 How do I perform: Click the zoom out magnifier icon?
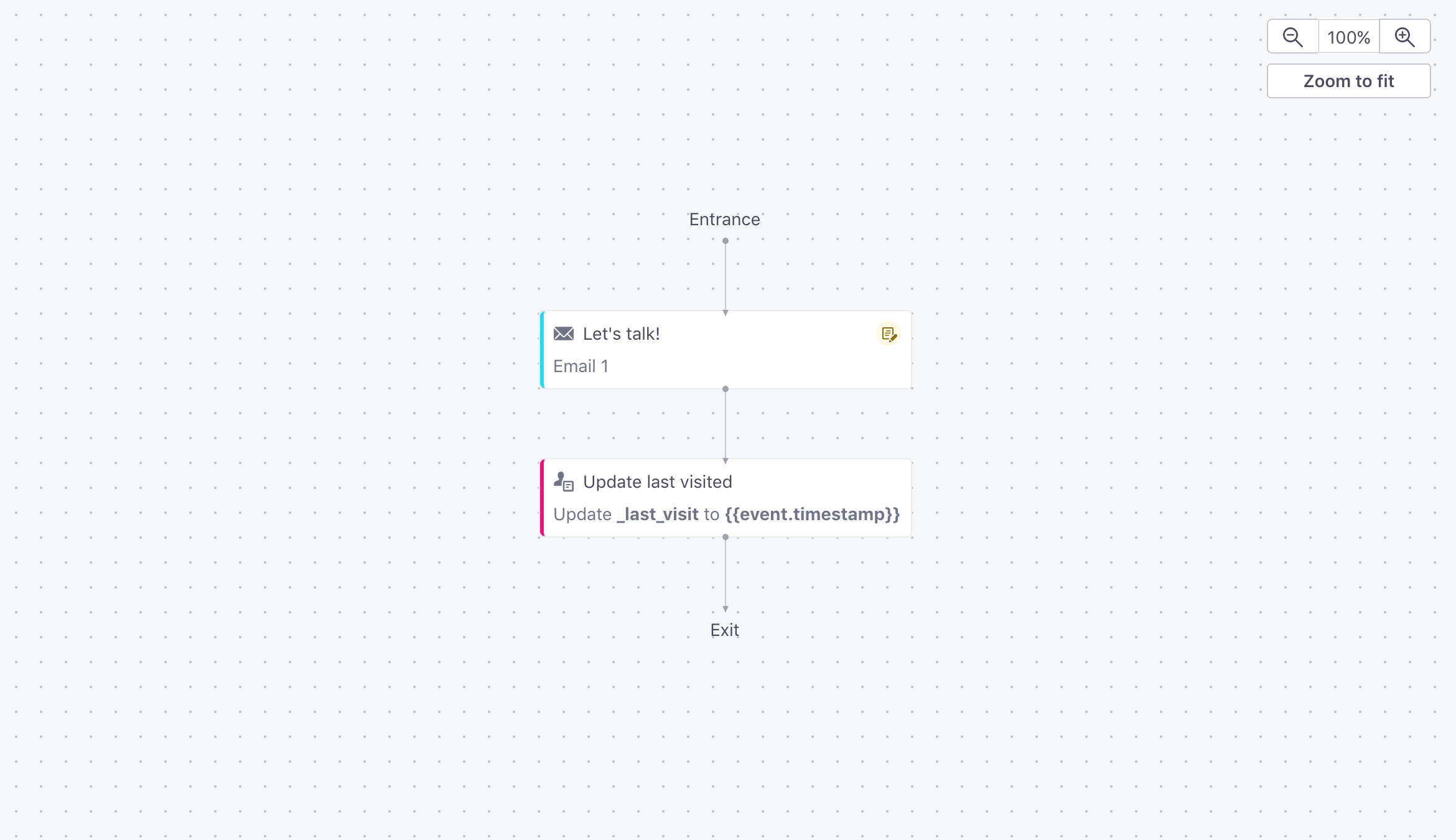point(1292,37)
